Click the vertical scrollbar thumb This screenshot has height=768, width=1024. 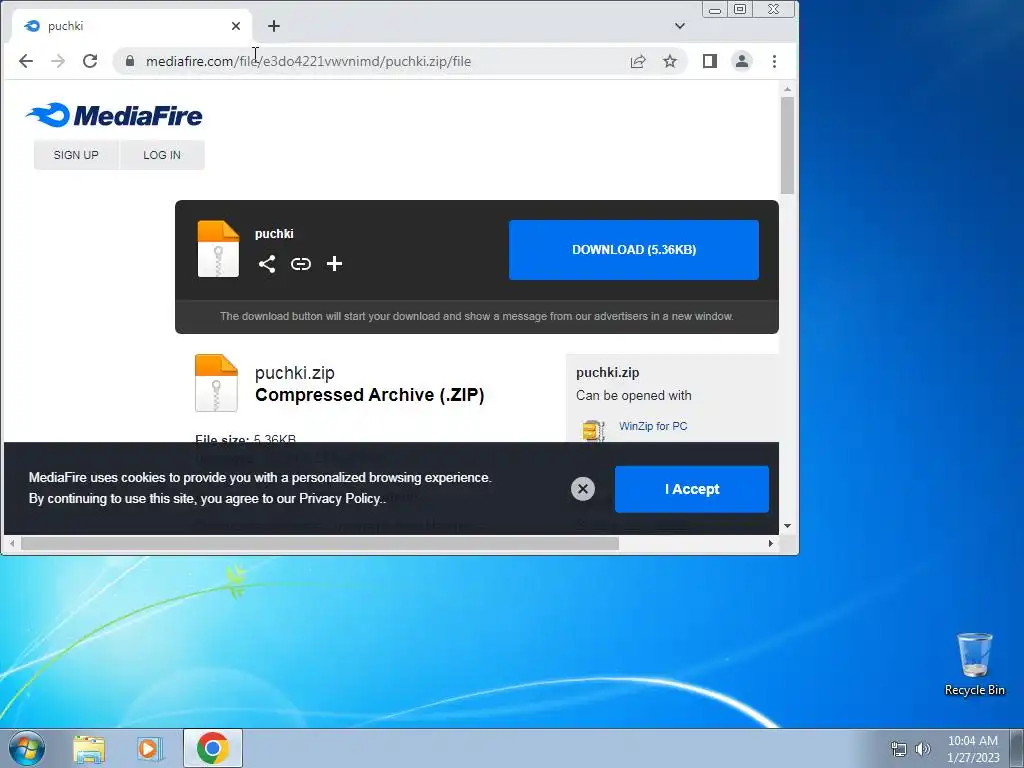(x=788, y=145)
